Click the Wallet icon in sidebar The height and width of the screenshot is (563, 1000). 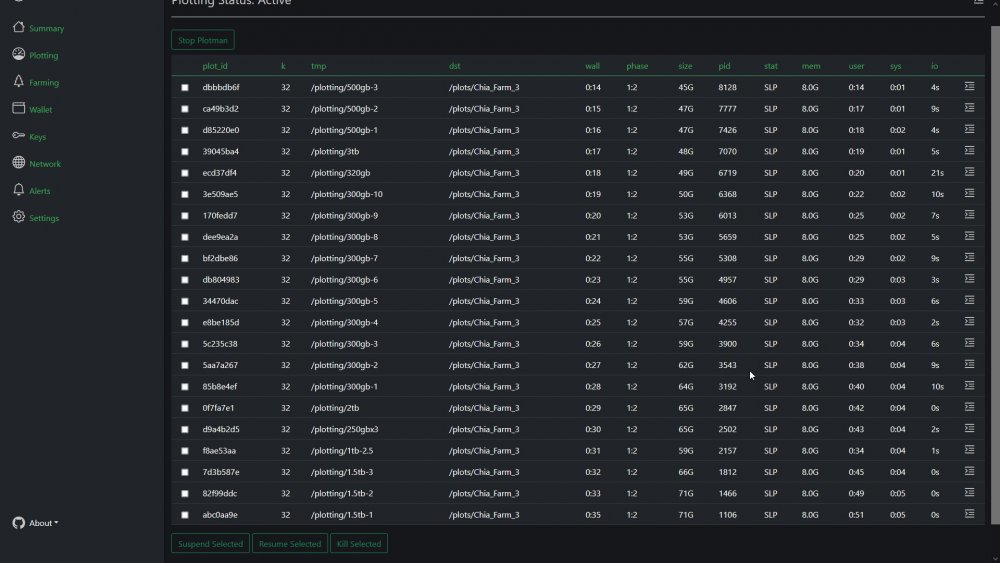18,108
